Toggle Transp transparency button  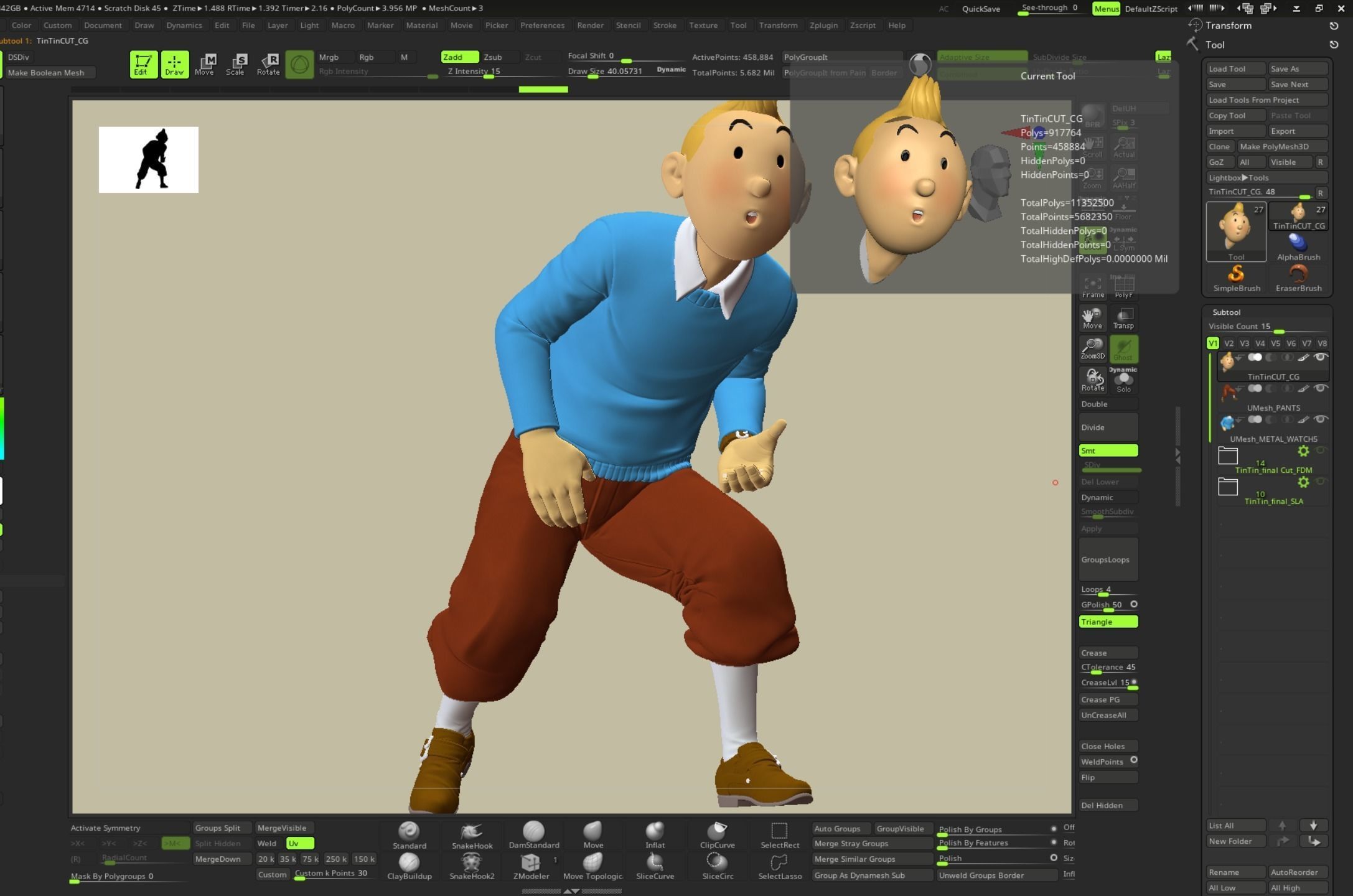1123,318
